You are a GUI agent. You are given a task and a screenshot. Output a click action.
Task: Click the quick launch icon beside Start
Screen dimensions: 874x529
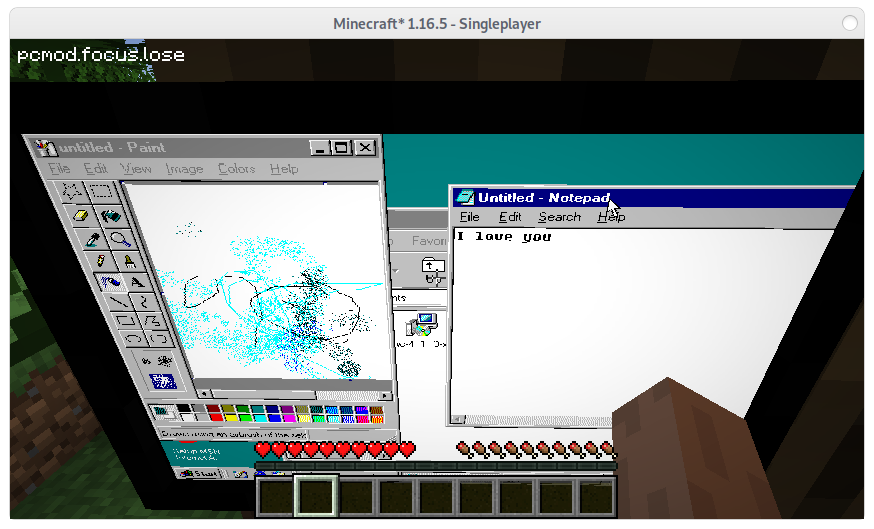pyautogui.click(x=241, y=474)
